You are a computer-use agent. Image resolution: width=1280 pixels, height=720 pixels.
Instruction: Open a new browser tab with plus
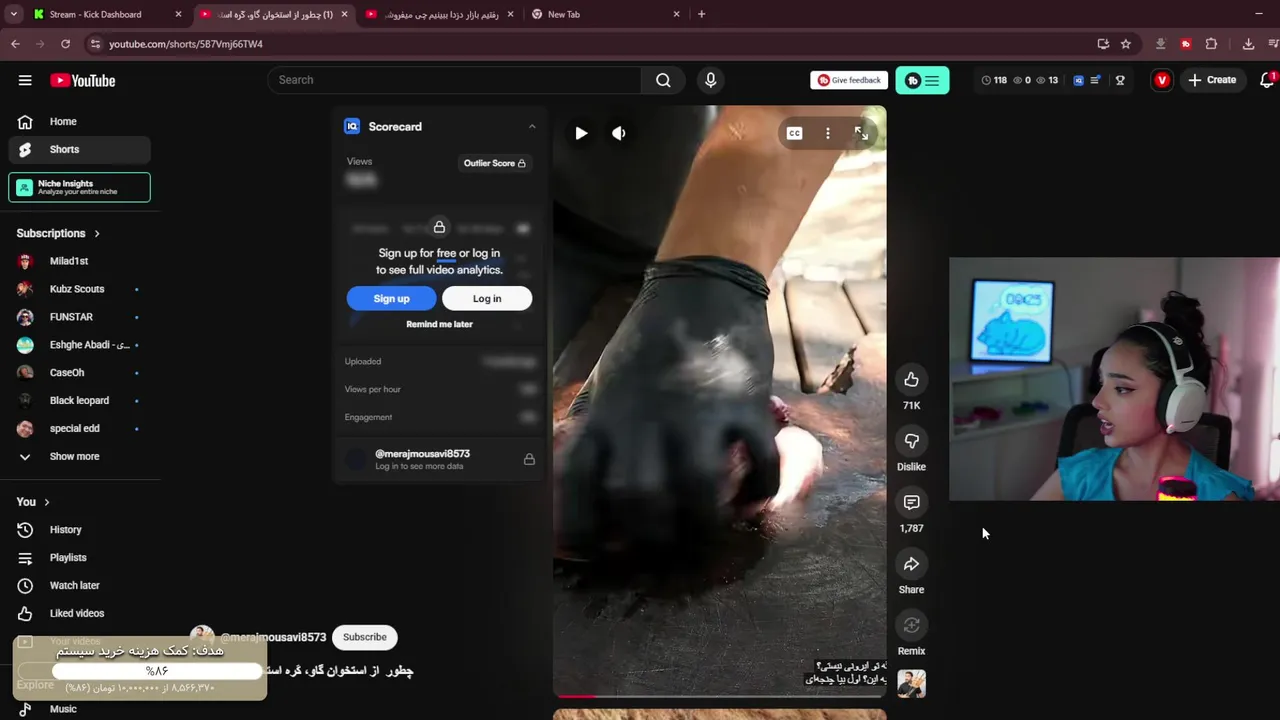click(x=701, y=14)
